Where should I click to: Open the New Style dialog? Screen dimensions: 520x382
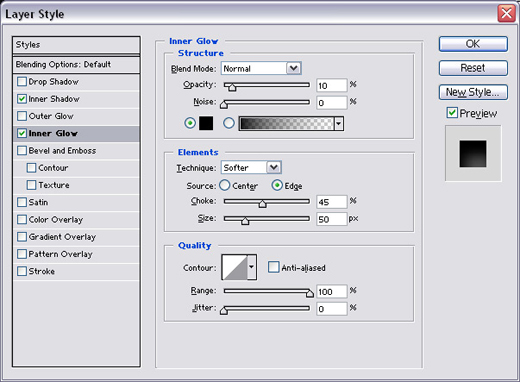tap(473, 92)
